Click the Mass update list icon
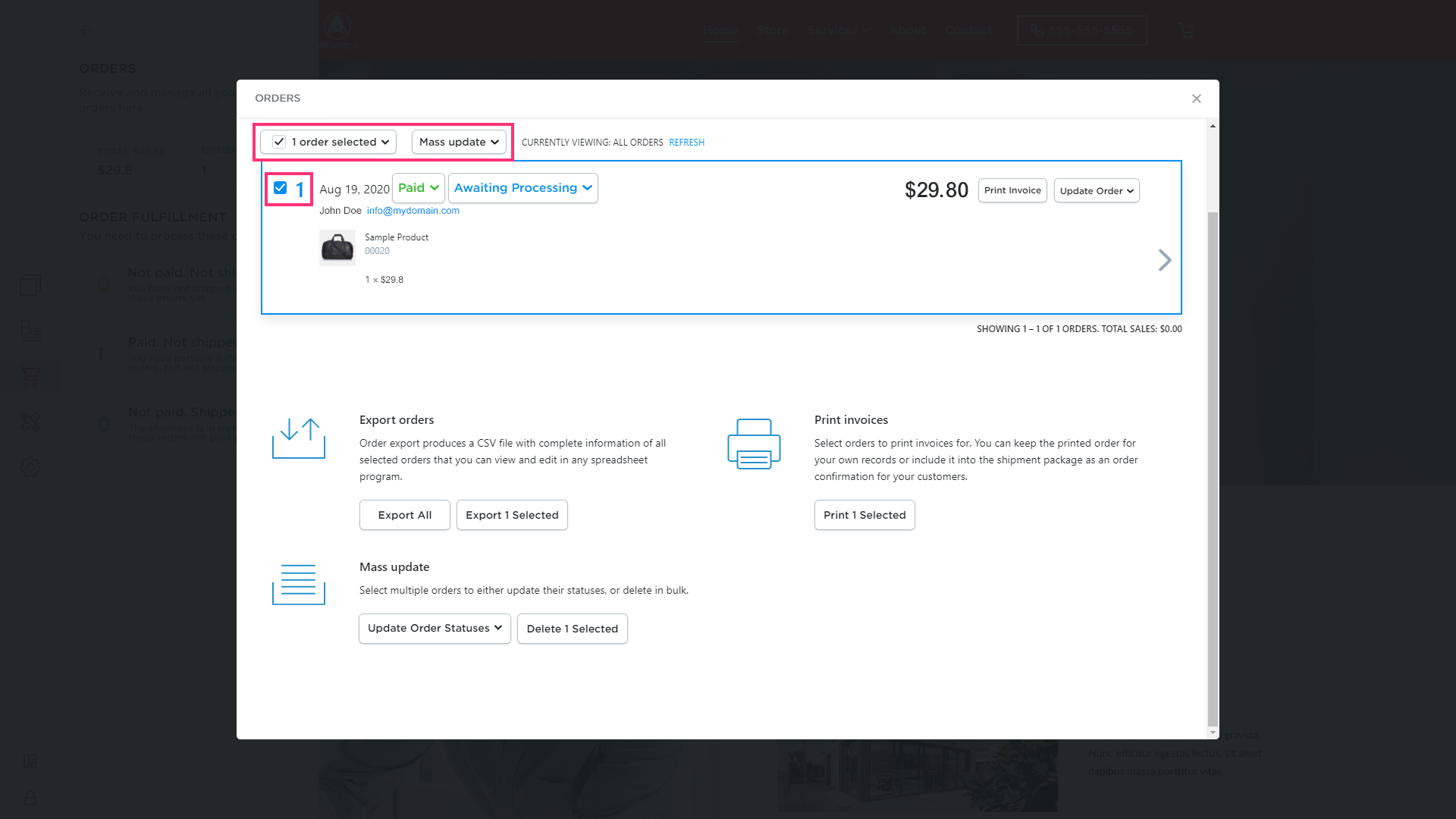 pos(299,585)
